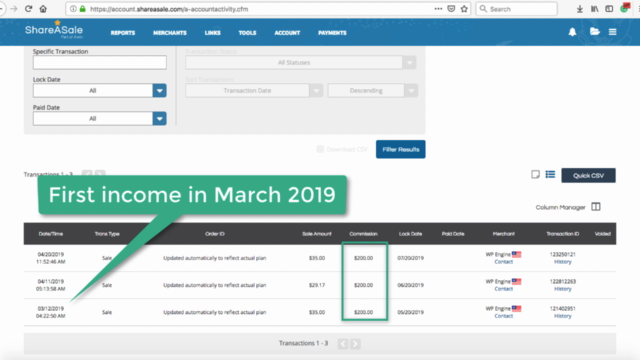Click the forward arrow in browser toolbar
This screenshot has width=640, height=360.
pos(14,9)
